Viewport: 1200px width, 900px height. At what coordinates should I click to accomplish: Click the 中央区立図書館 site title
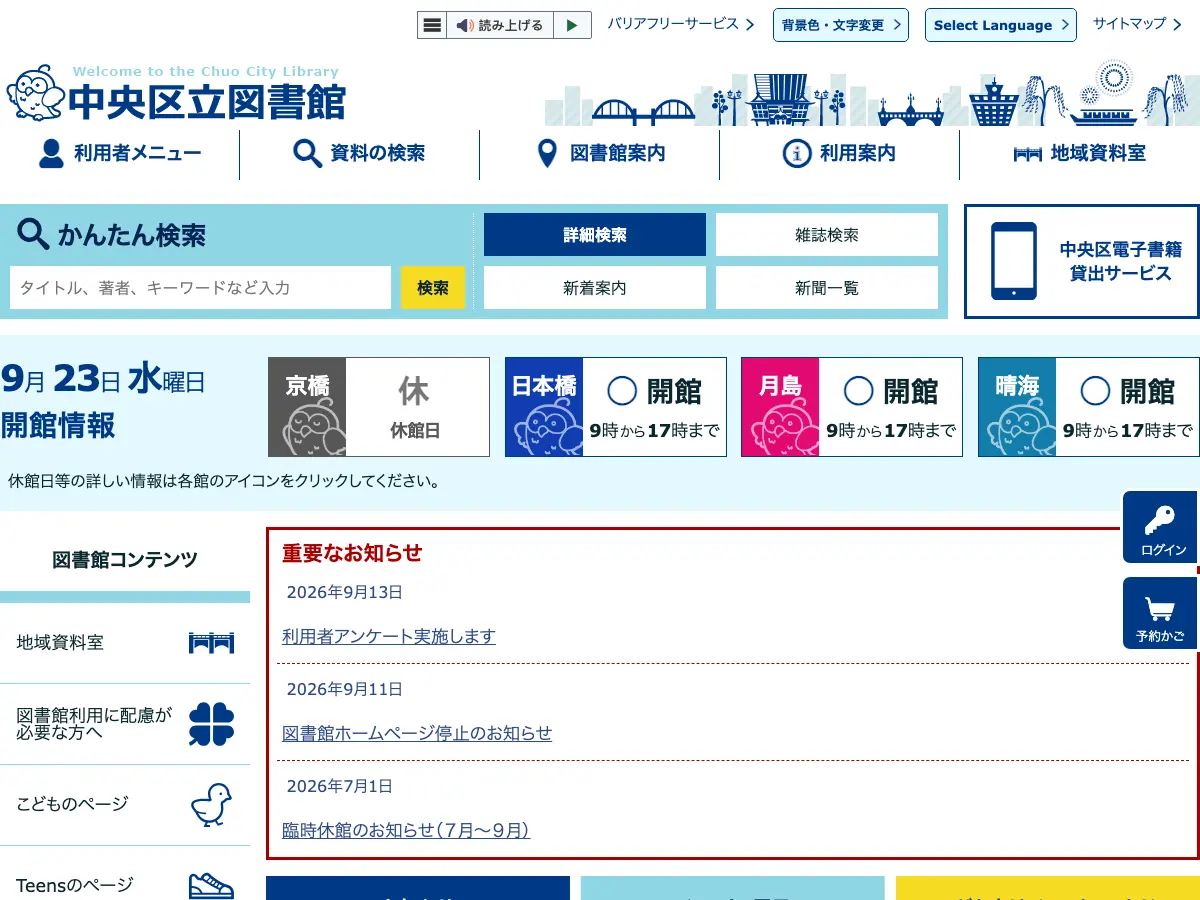click(x=207, y=102)
